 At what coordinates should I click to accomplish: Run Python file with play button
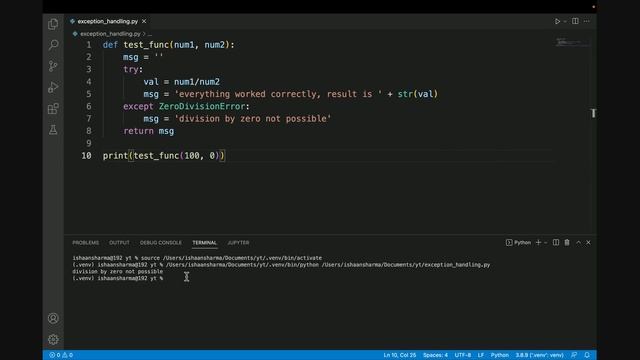coord(557,21)
